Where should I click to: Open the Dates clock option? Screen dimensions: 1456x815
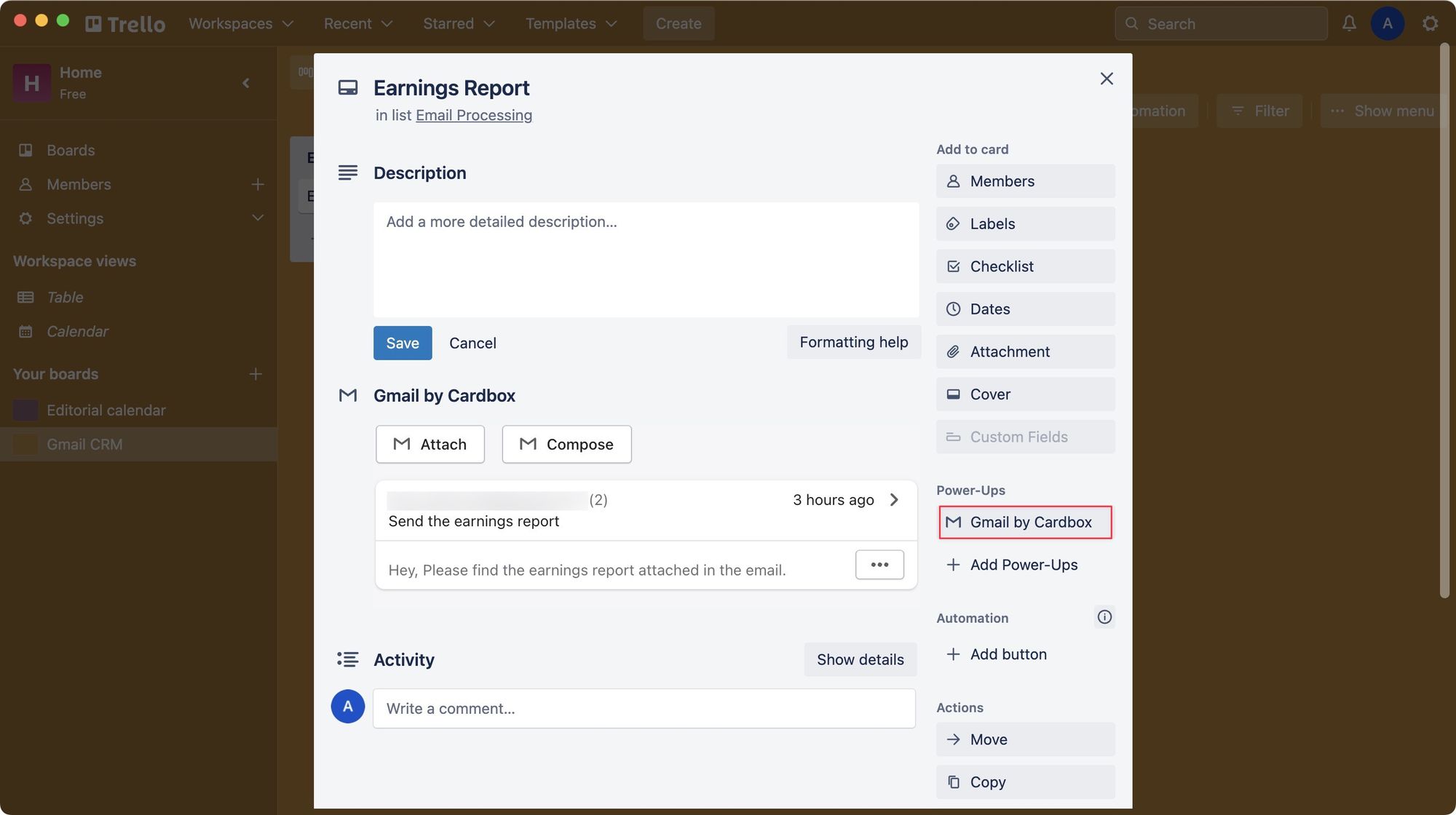1025,309
